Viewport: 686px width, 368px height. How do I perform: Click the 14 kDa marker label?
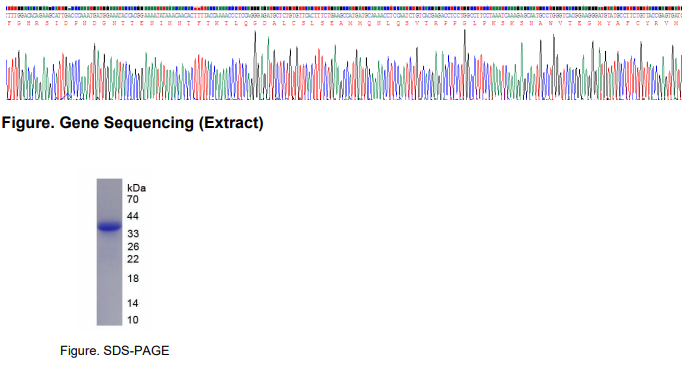(x=133, y=303)
